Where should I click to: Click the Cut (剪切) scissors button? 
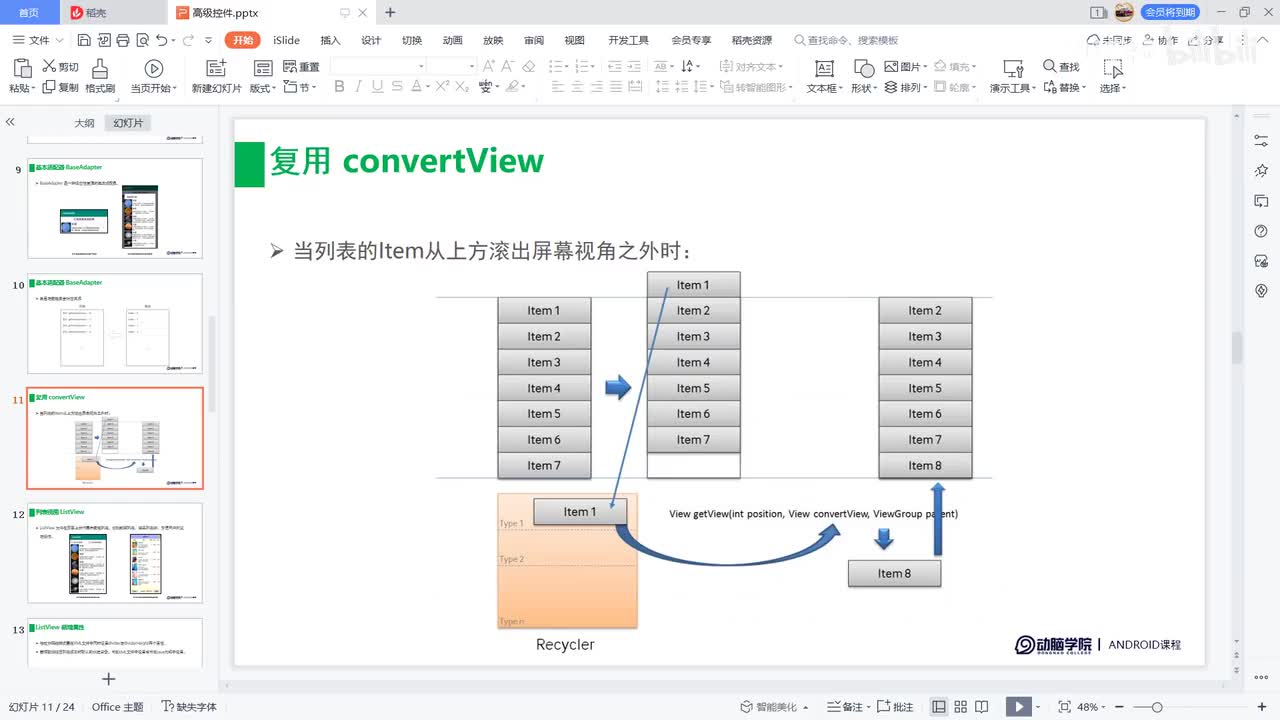click(60, 66)
